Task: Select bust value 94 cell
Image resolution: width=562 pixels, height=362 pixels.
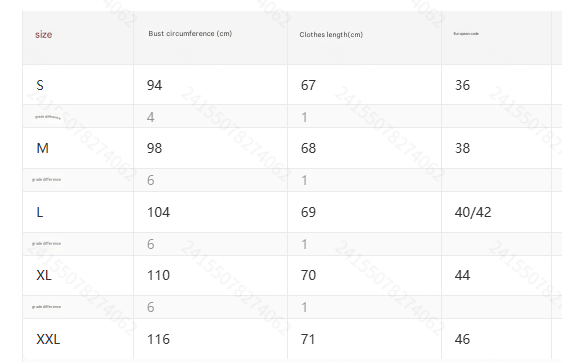Action: coord(154,85)
